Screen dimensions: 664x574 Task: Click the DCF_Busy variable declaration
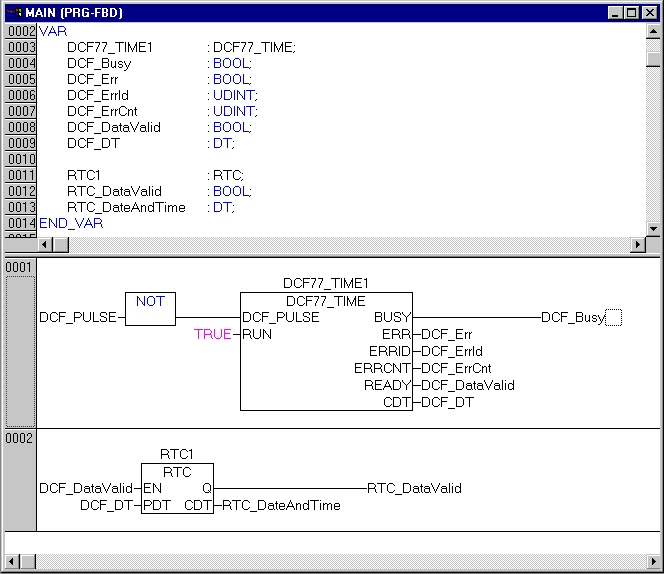99,64
